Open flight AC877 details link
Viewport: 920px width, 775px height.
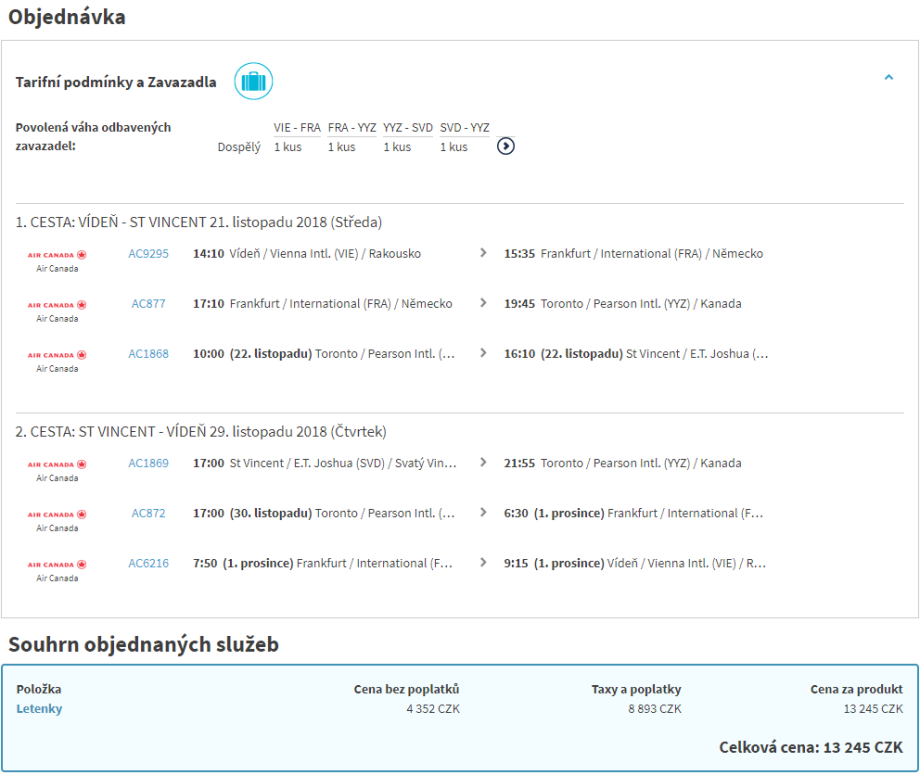(x=148, y=304)
